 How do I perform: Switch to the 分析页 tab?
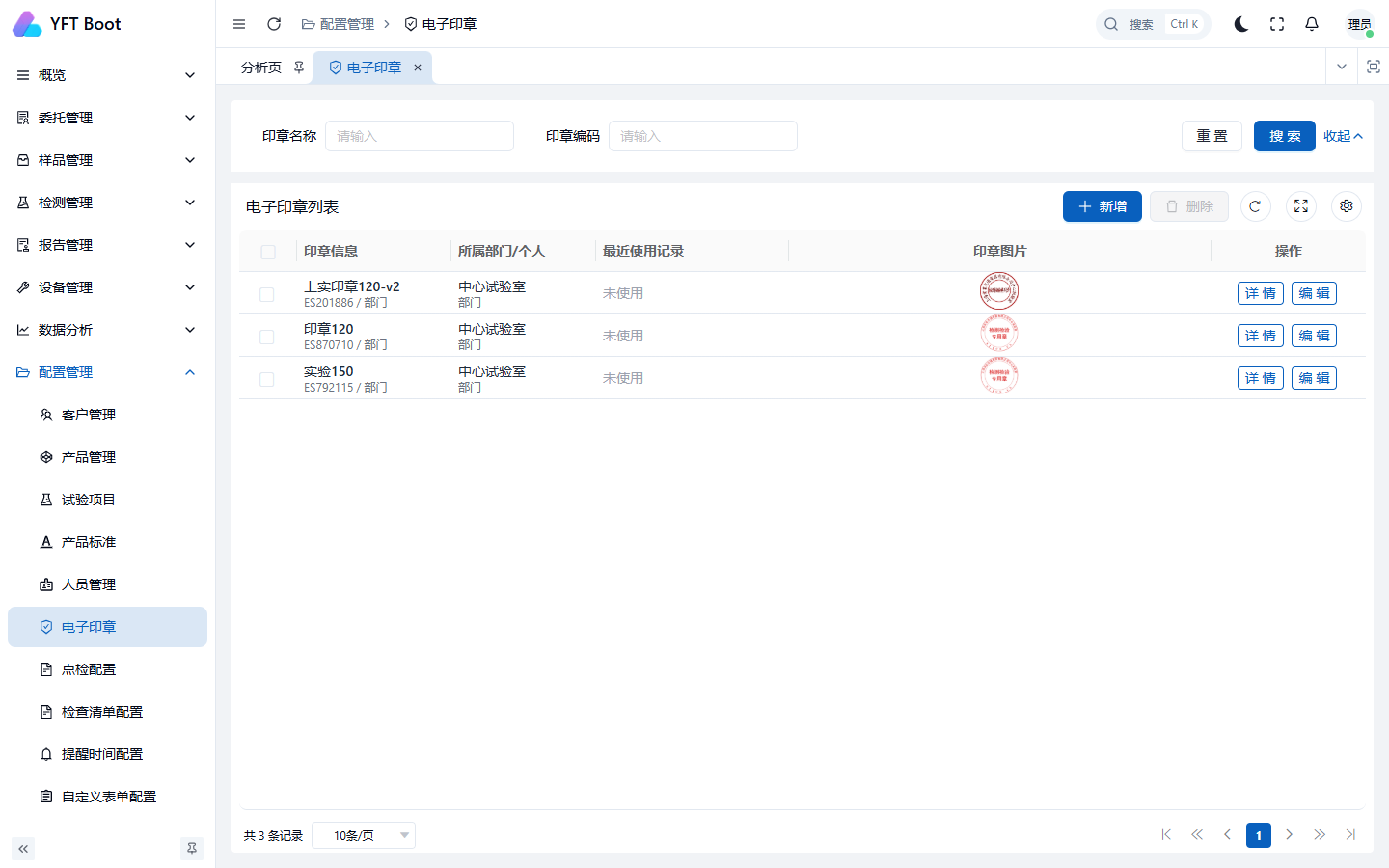[x=261, y=68]
